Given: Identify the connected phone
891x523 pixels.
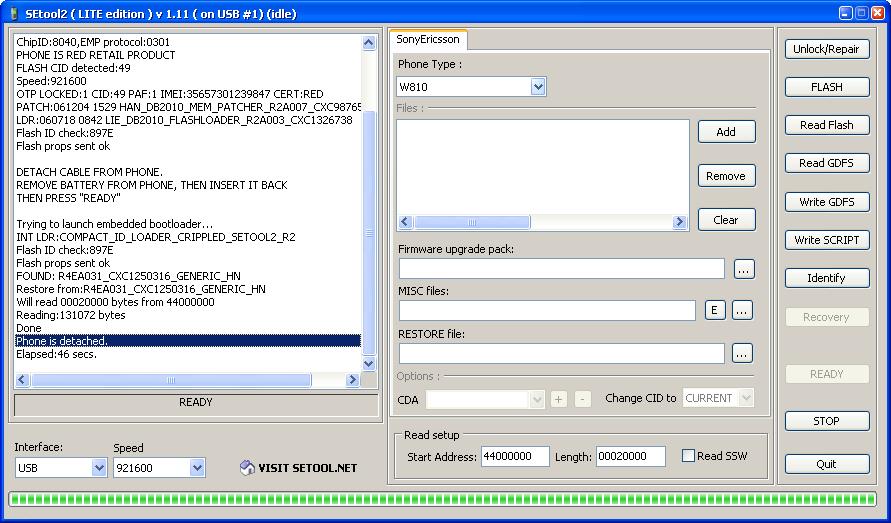Looking at the screenshot, I should [827, 278].
